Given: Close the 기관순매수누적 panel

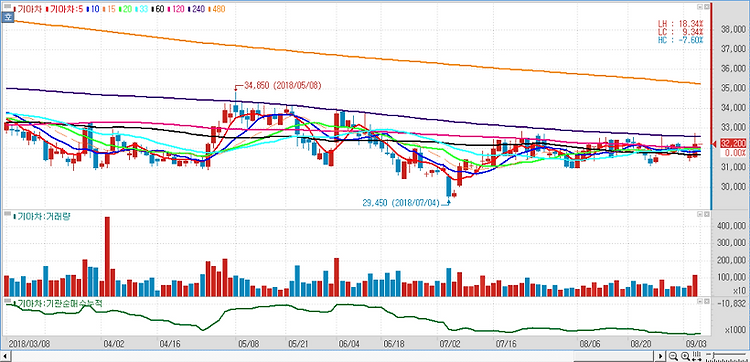Looking at the screenshot, I should (706, 302).
